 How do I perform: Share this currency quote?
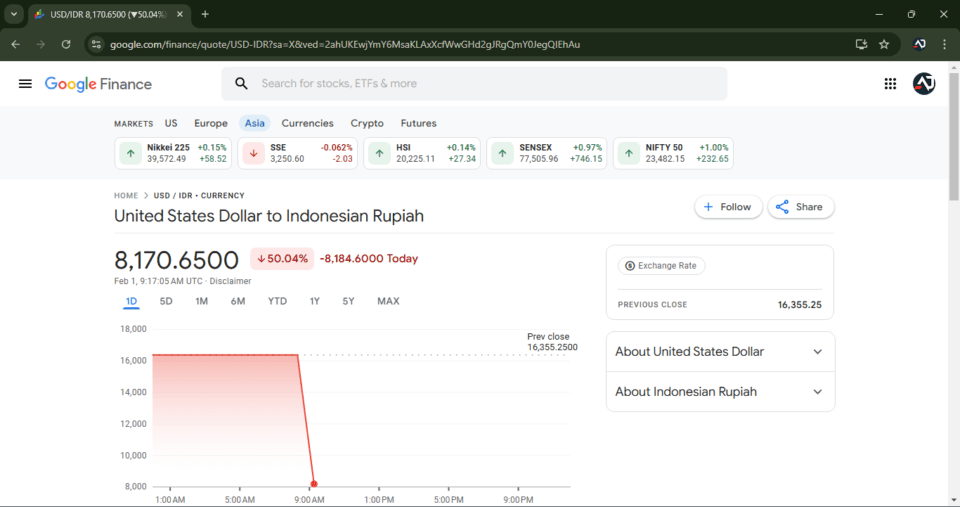click(x=801, y=207)
